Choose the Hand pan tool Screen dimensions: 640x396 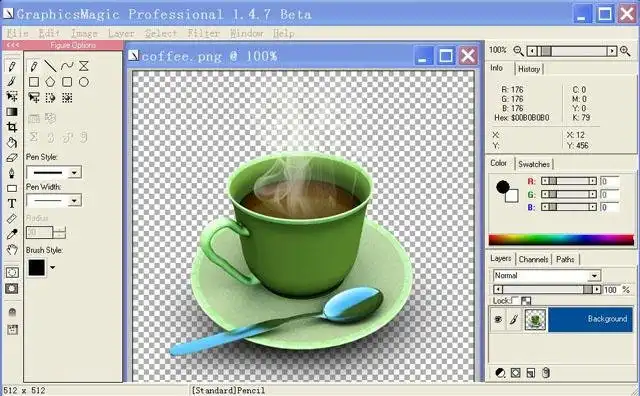click(12, 249)
